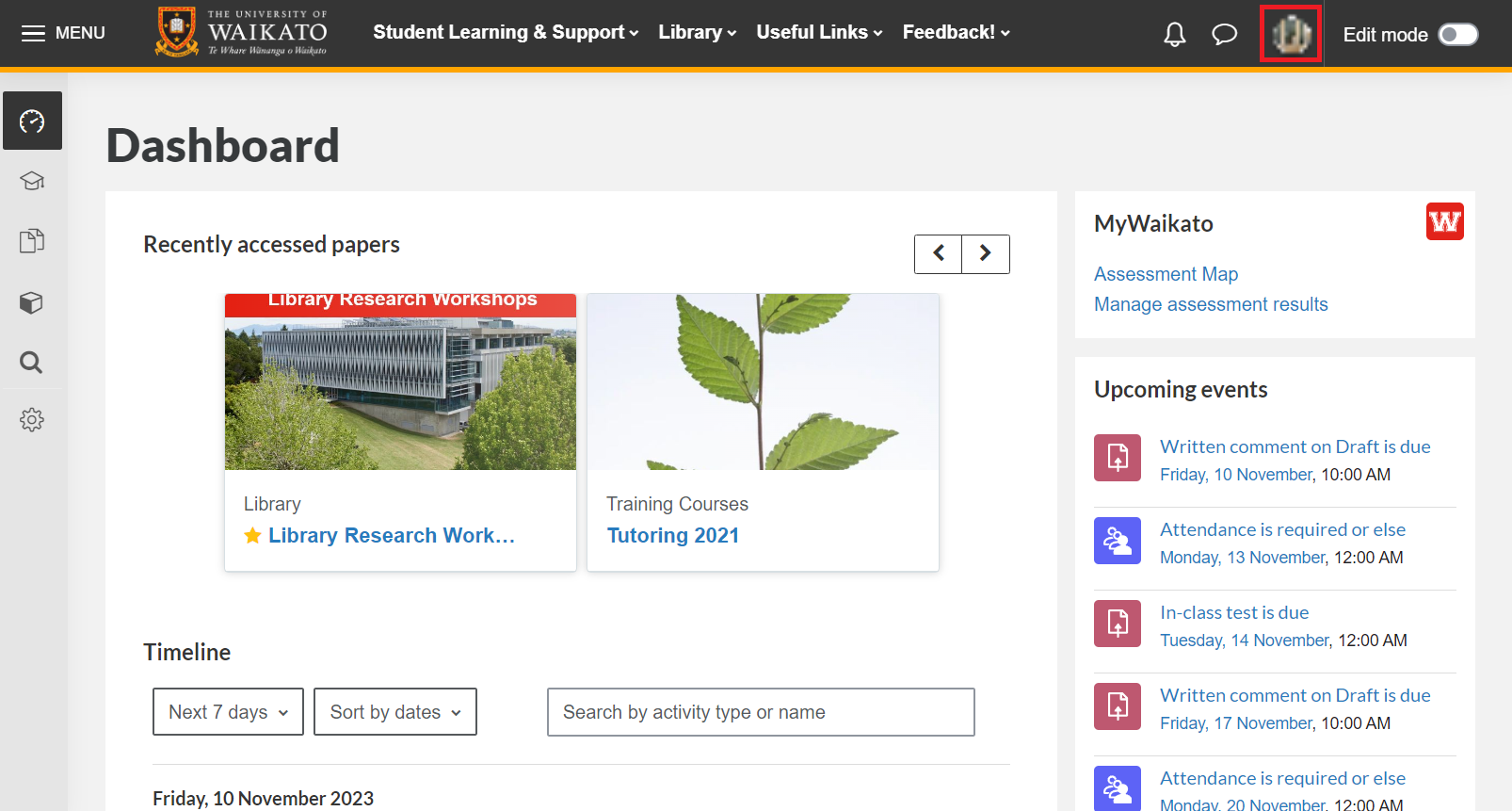This screenshot has height=811, width=1512.
Task: Open the messaging speech bubble
Action: (x=1224, y=35)
